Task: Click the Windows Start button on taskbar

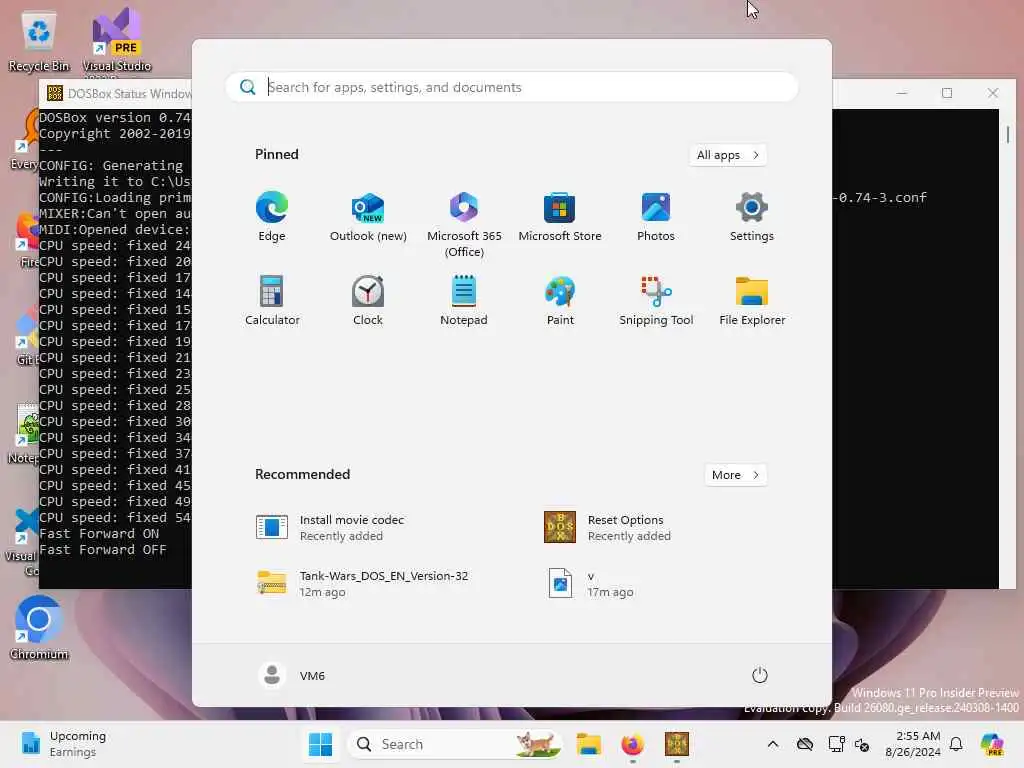Action: [x=320, y=744]
